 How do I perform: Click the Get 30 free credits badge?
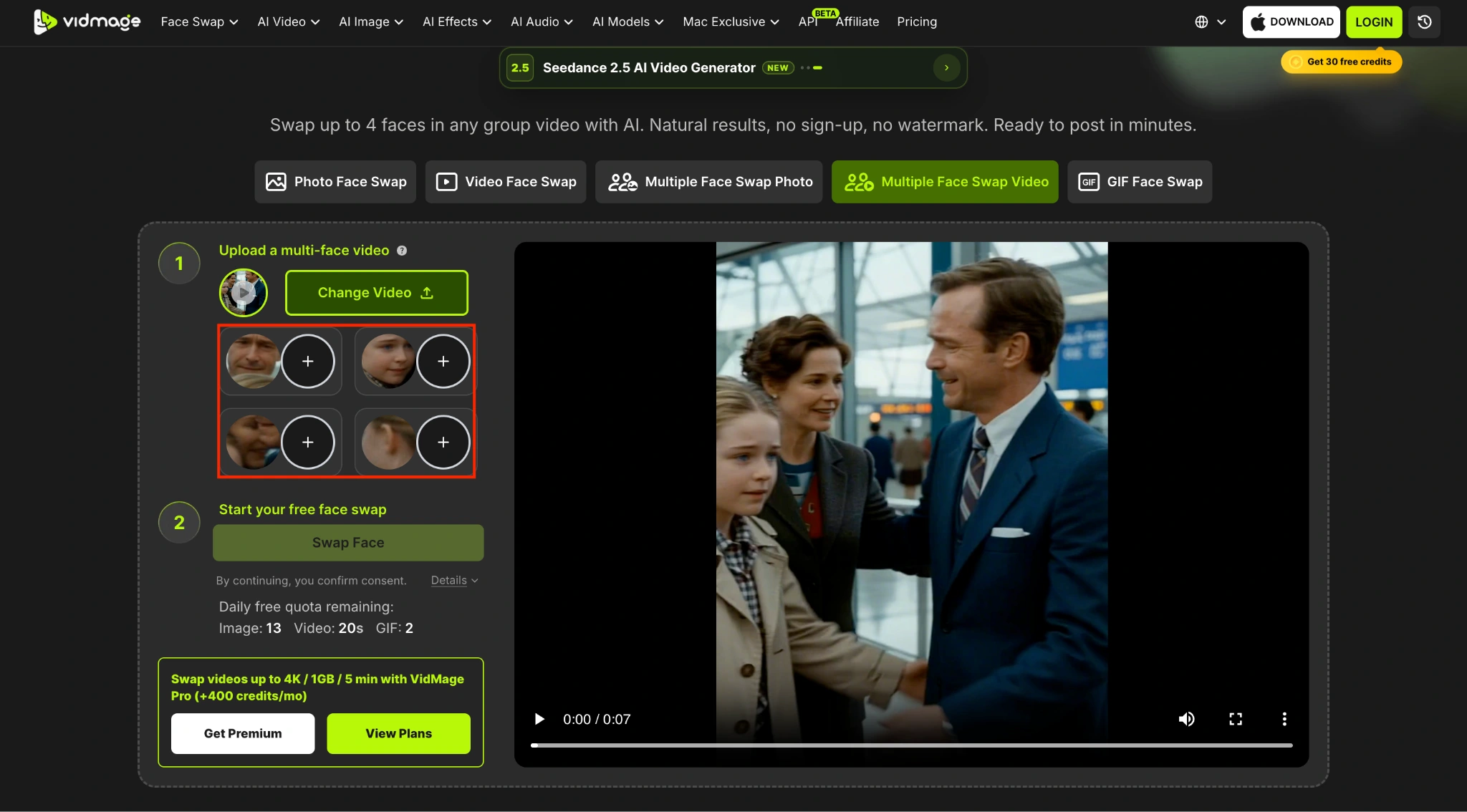point(1342,62)
